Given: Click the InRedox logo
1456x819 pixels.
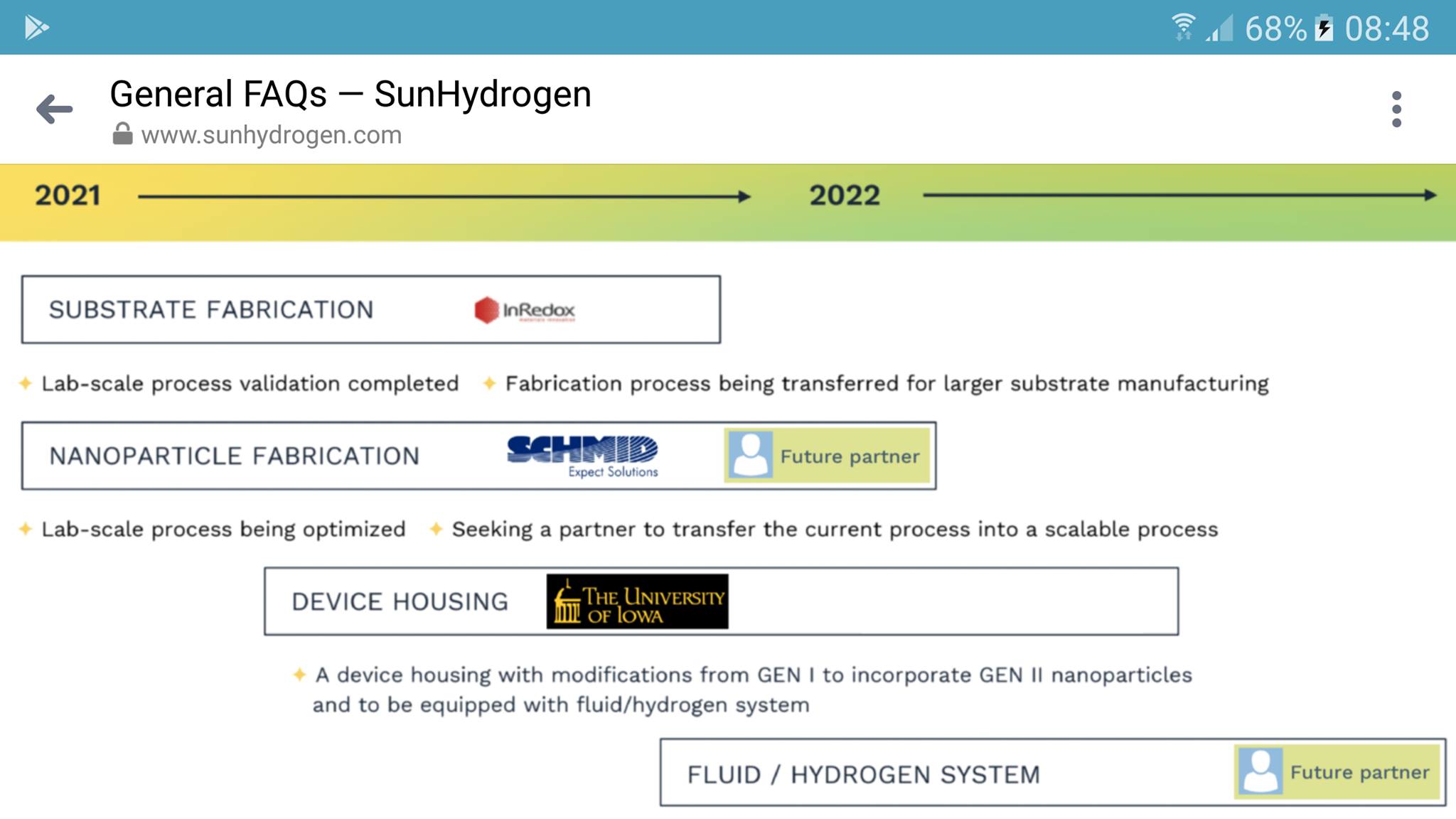Looking at the screenshot, I should (x=524, y=310).
